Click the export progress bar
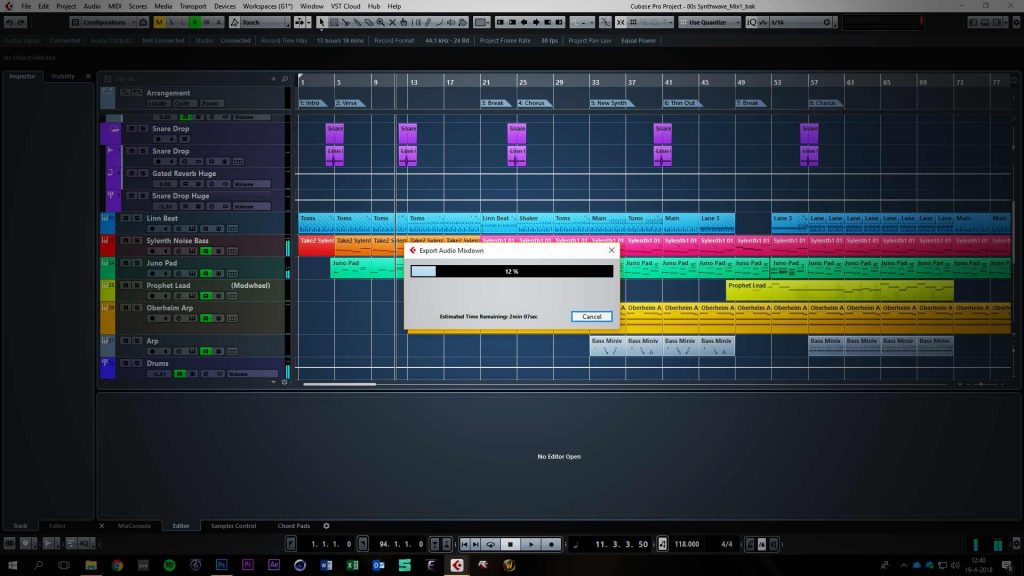 pyautogui.click(x=512, y=271)
